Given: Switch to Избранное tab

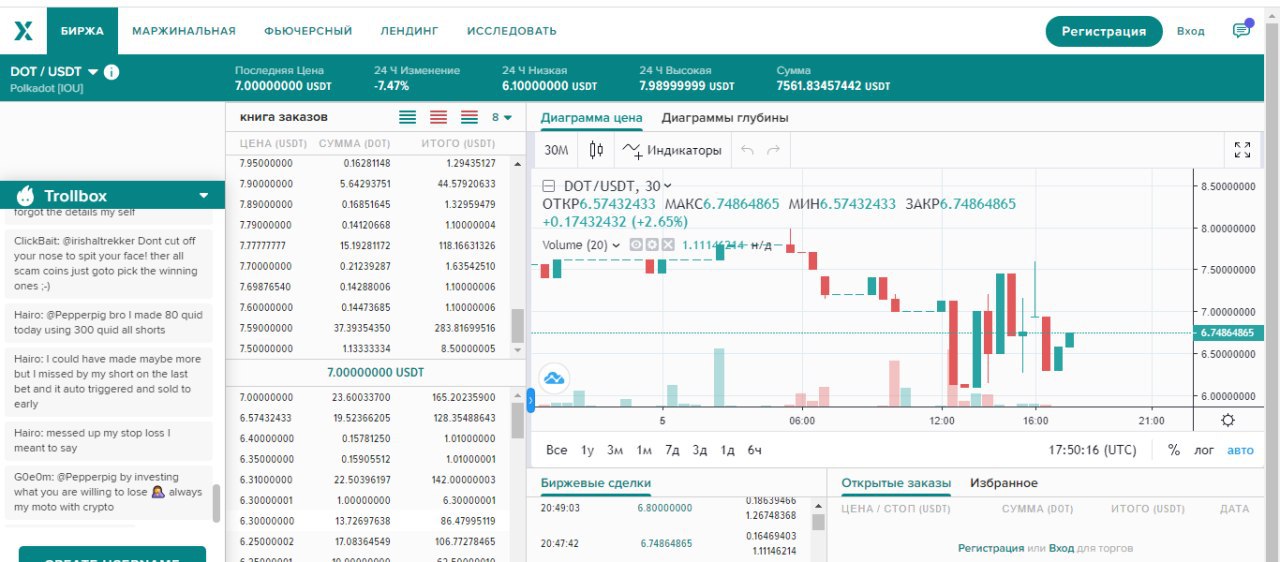Looking at the screenshot, I should [x=1004, y=483].
